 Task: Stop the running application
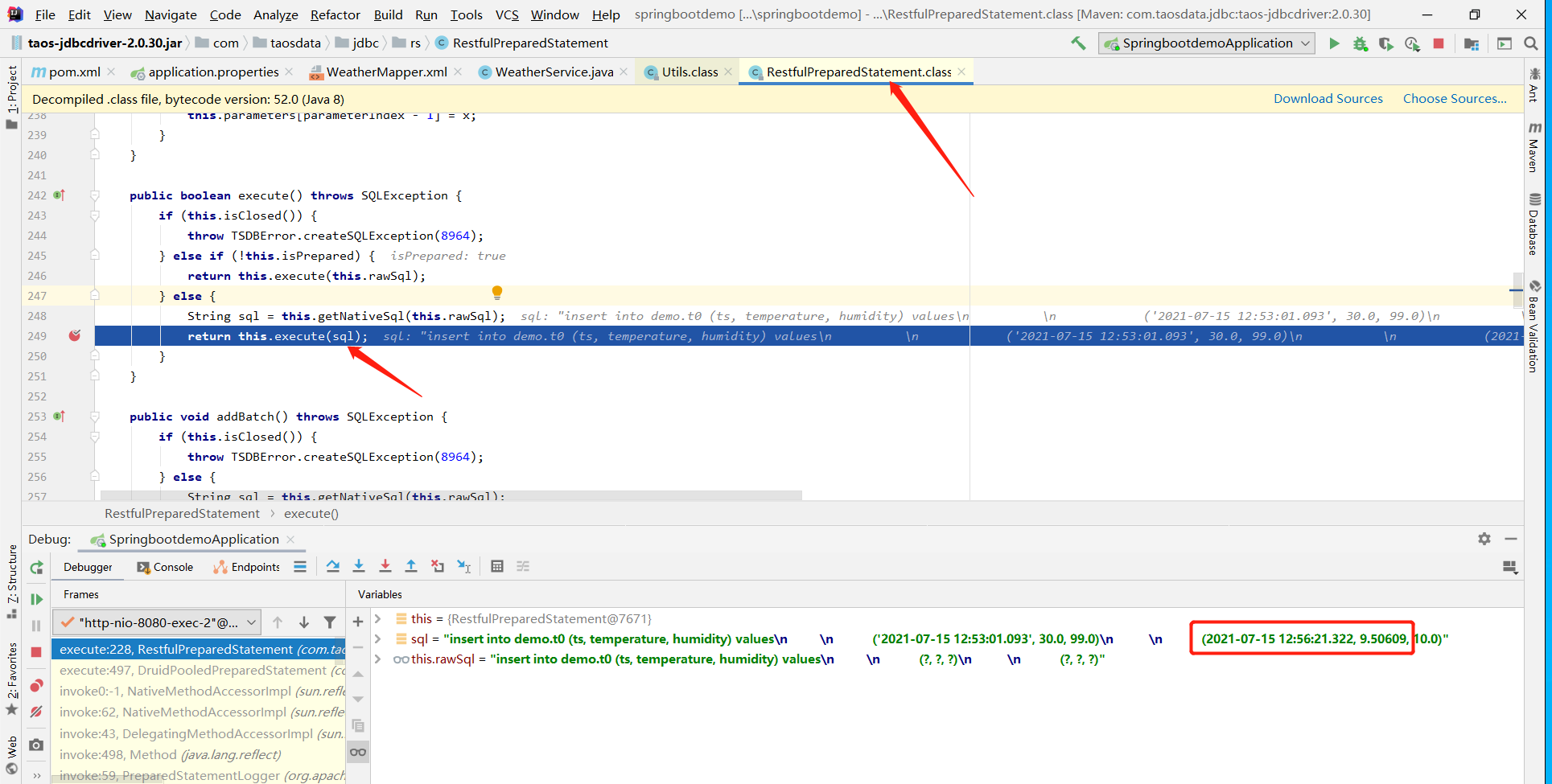click(1439, 43)
